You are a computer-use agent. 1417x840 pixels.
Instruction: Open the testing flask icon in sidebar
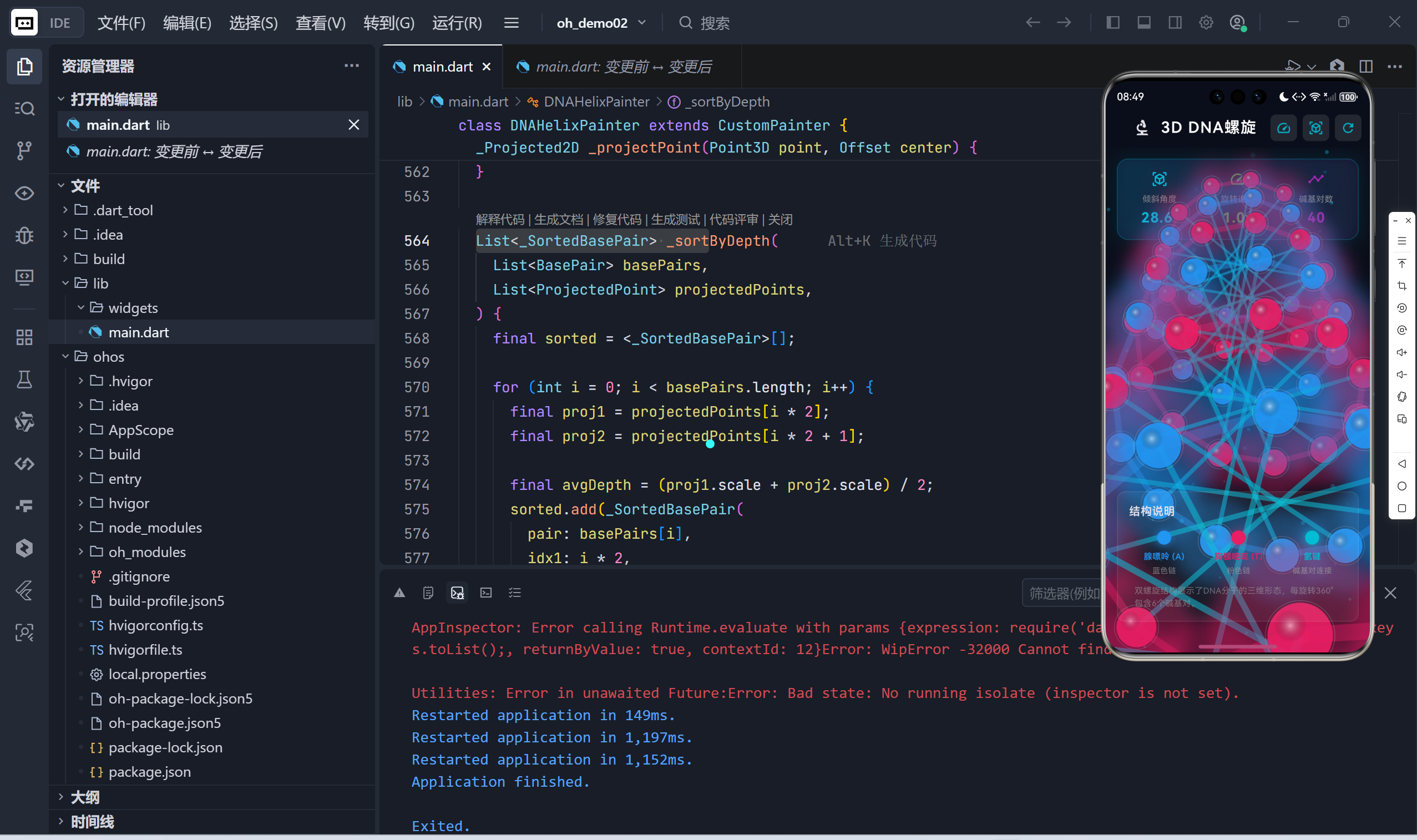[x=24, y=379]
